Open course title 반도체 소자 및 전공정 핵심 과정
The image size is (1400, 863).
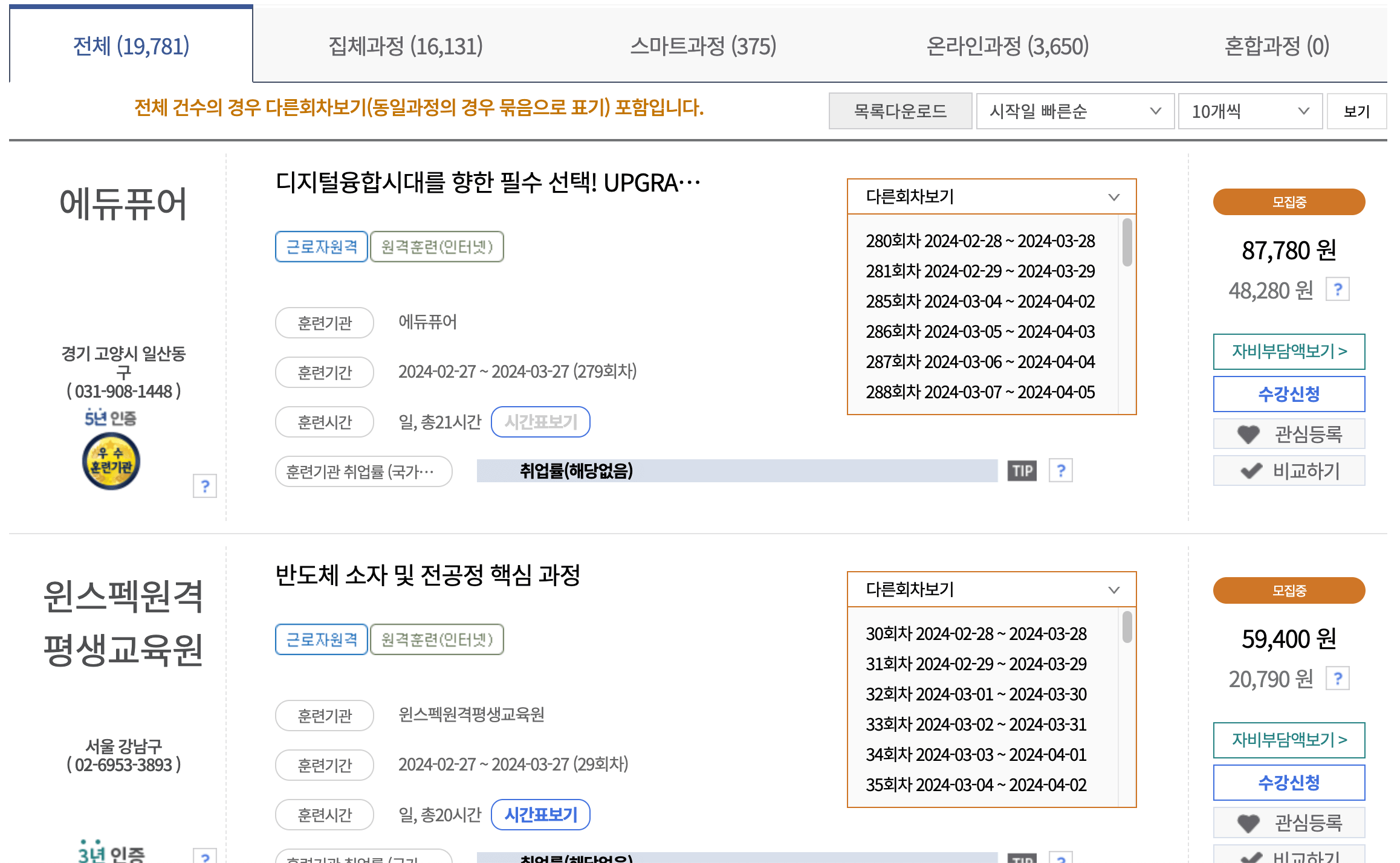coord(427,575)
